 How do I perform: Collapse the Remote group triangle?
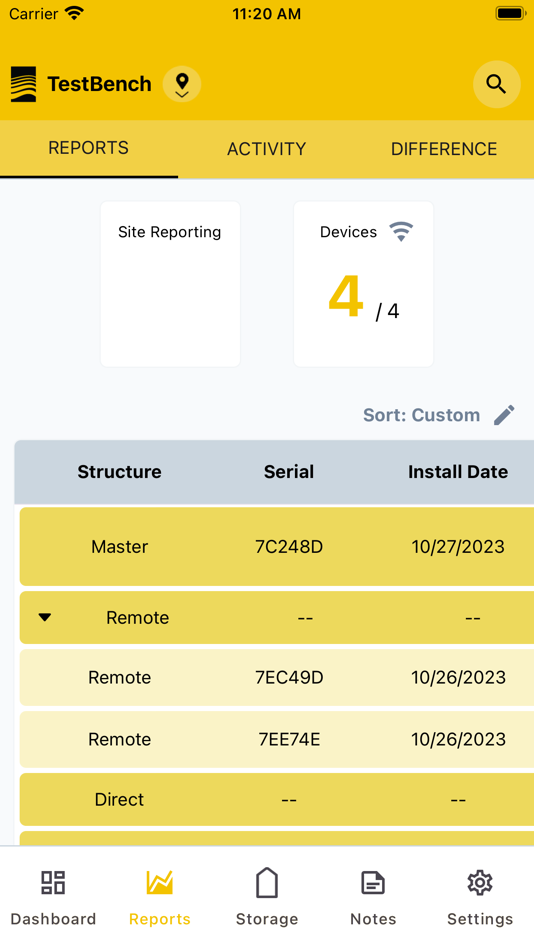tap(45, 617)
